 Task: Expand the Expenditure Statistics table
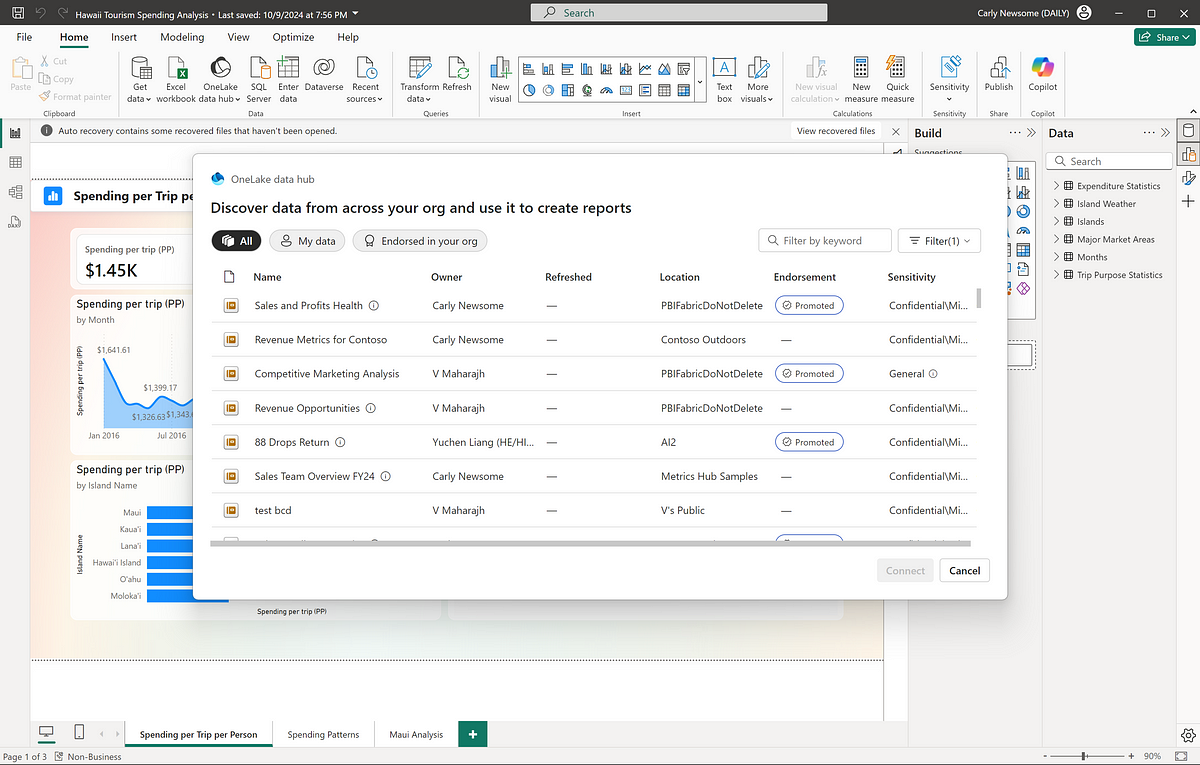(x=1056, y=186)
